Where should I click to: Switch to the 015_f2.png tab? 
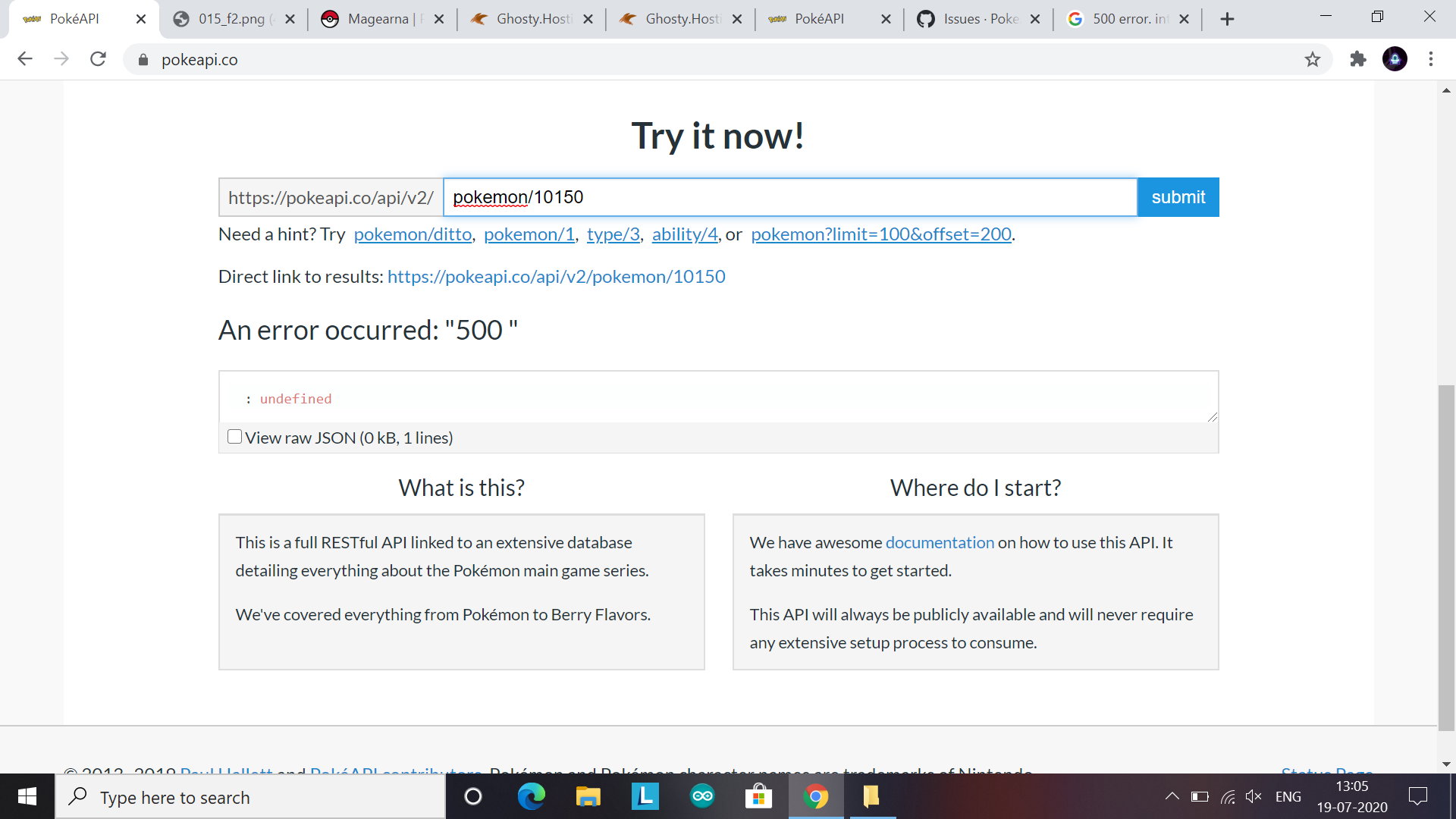[234, 19]
